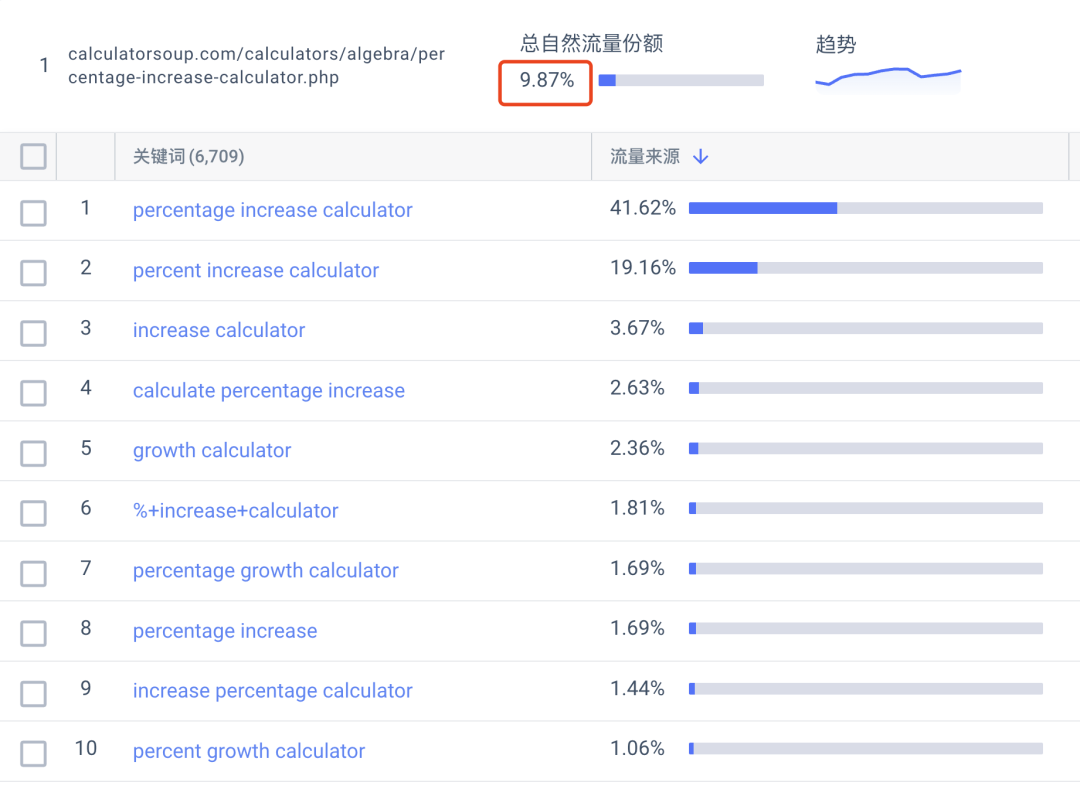Screen dimensions: 1080x796
Task: Click the sort arrow beside 流量来源
Action: pyautogui.click(x=700, y=157)
